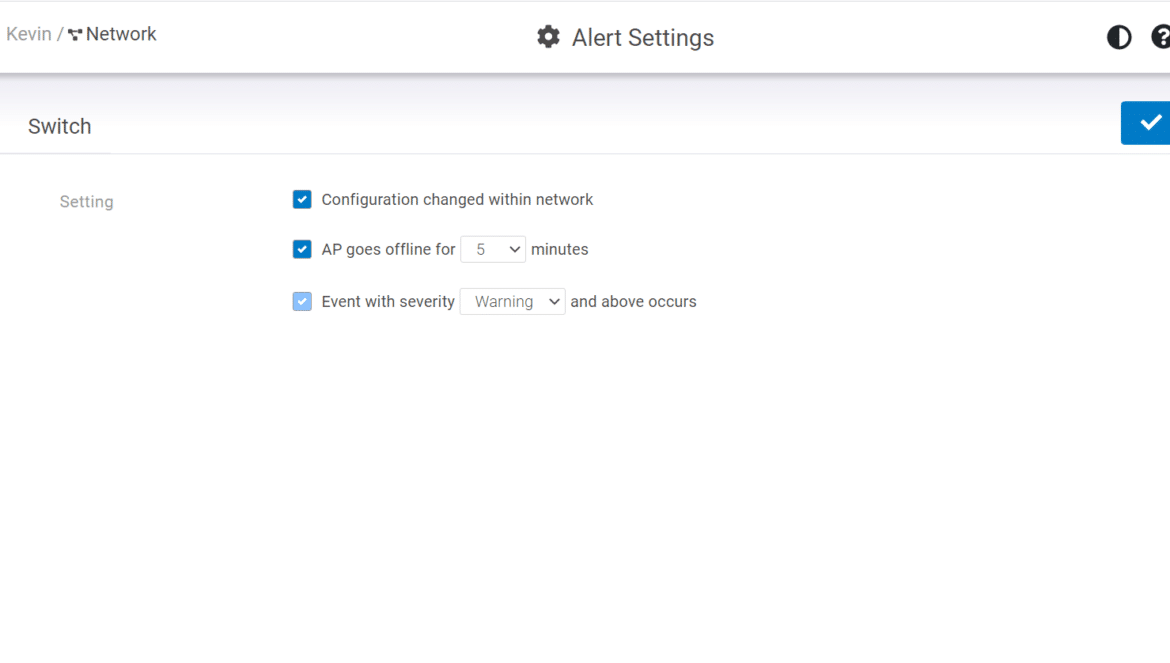Go to Kevin in the breadcrumb
The height and width of the screenshot is (663, 1170).
(28, 34)
